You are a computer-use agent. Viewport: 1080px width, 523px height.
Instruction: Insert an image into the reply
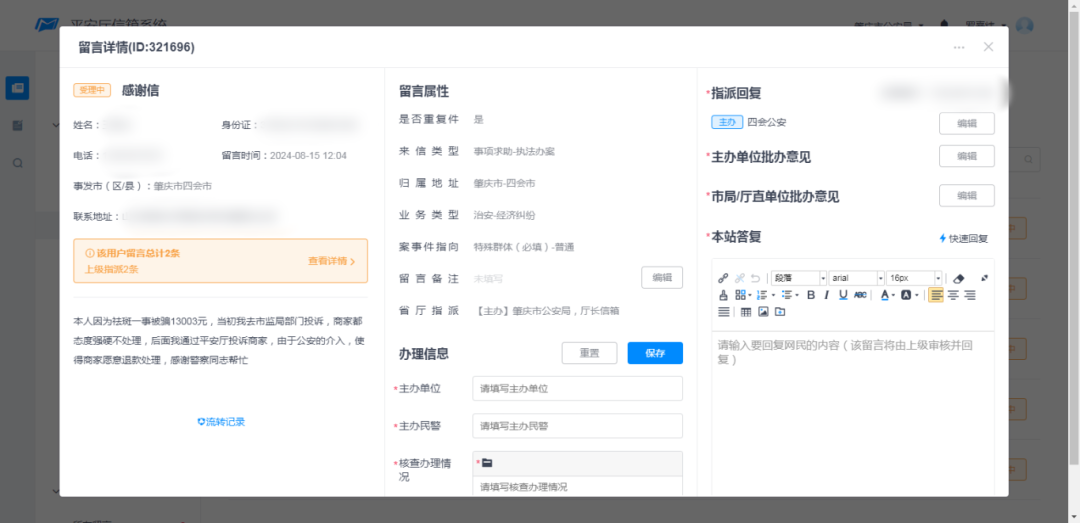[763, 311]
